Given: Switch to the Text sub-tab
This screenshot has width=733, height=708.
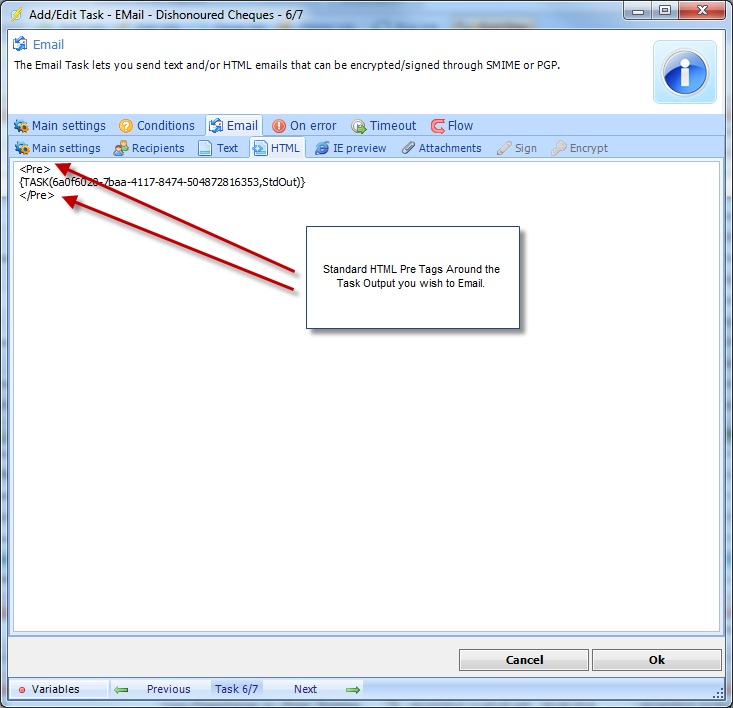Looking at the screenshot, I should point(218,148).
